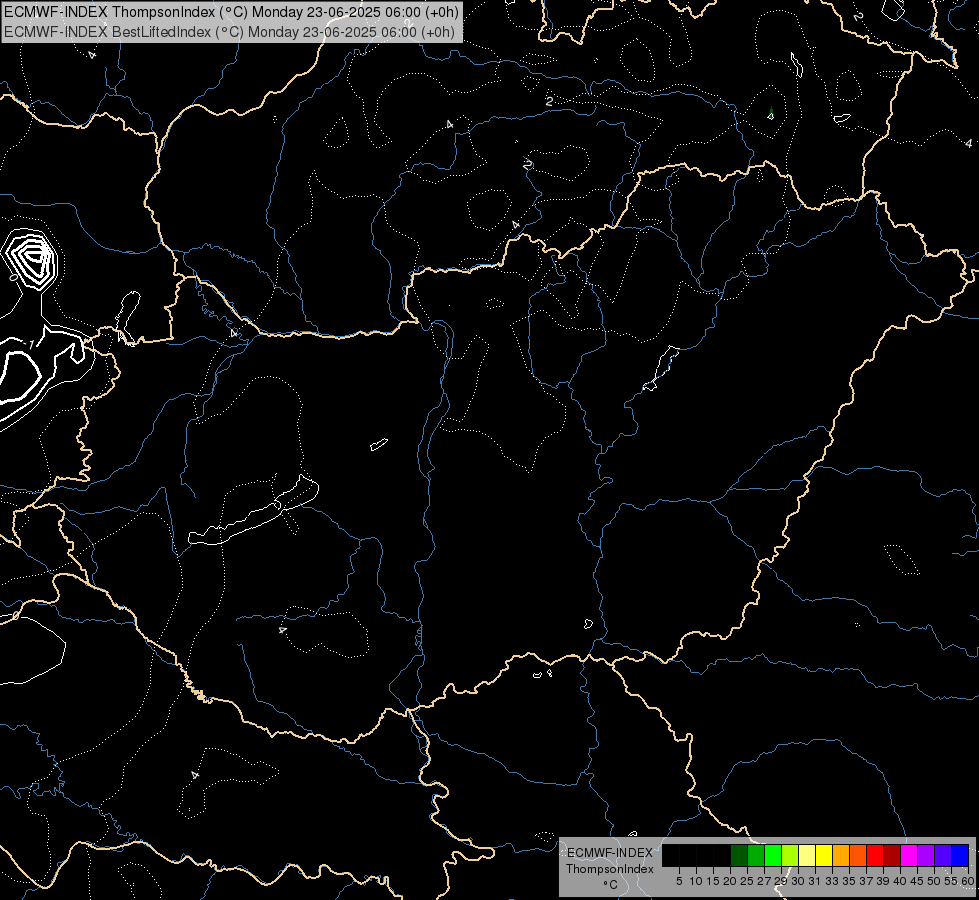Click the green marker in the northeast
979x900 pixels.
click(x=771, y=114)
